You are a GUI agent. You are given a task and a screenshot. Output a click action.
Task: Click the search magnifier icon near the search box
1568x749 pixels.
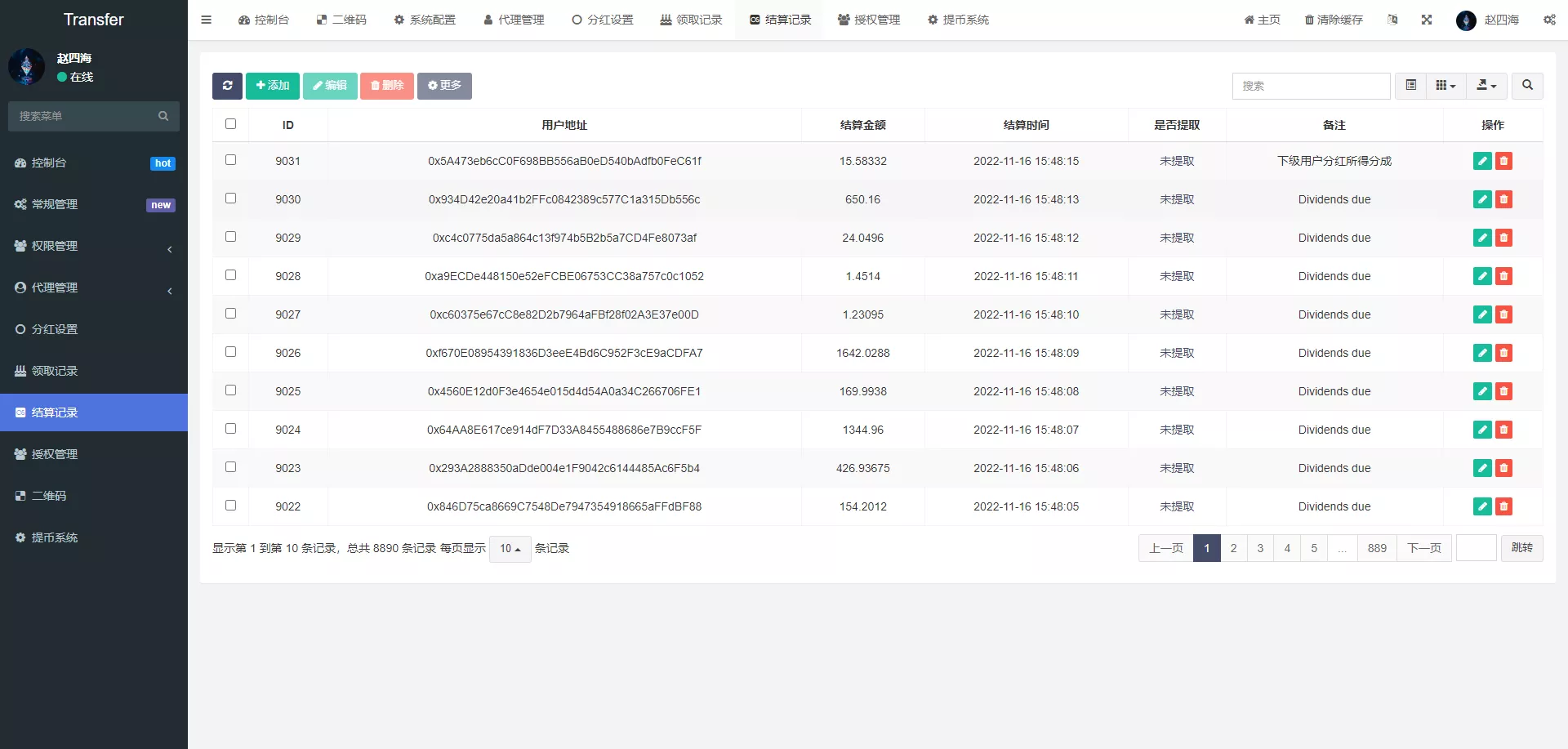click(1526, 86)
